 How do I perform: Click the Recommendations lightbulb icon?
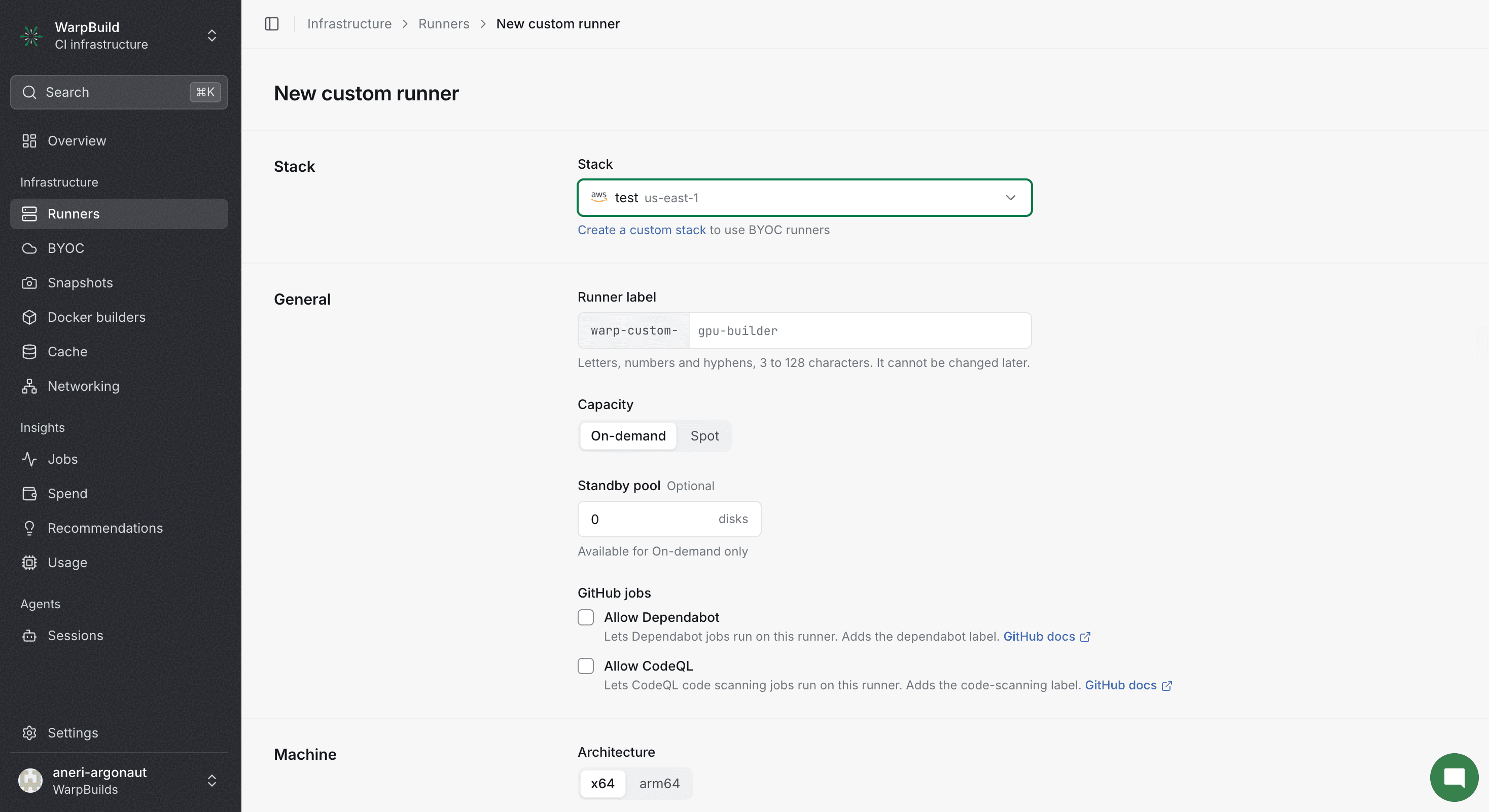coord(29,528)
